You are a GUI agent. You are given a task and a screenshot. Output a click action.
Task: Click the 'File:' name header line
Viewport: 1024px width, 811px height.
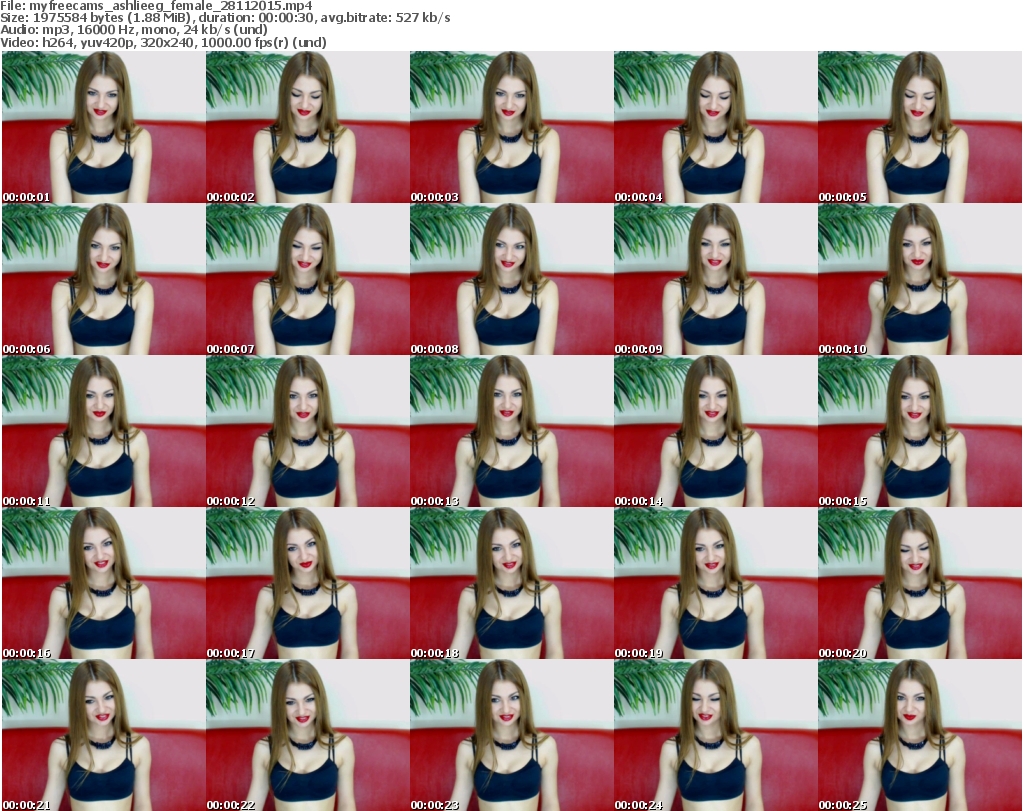pyautogui.click(x=156, y=6)
